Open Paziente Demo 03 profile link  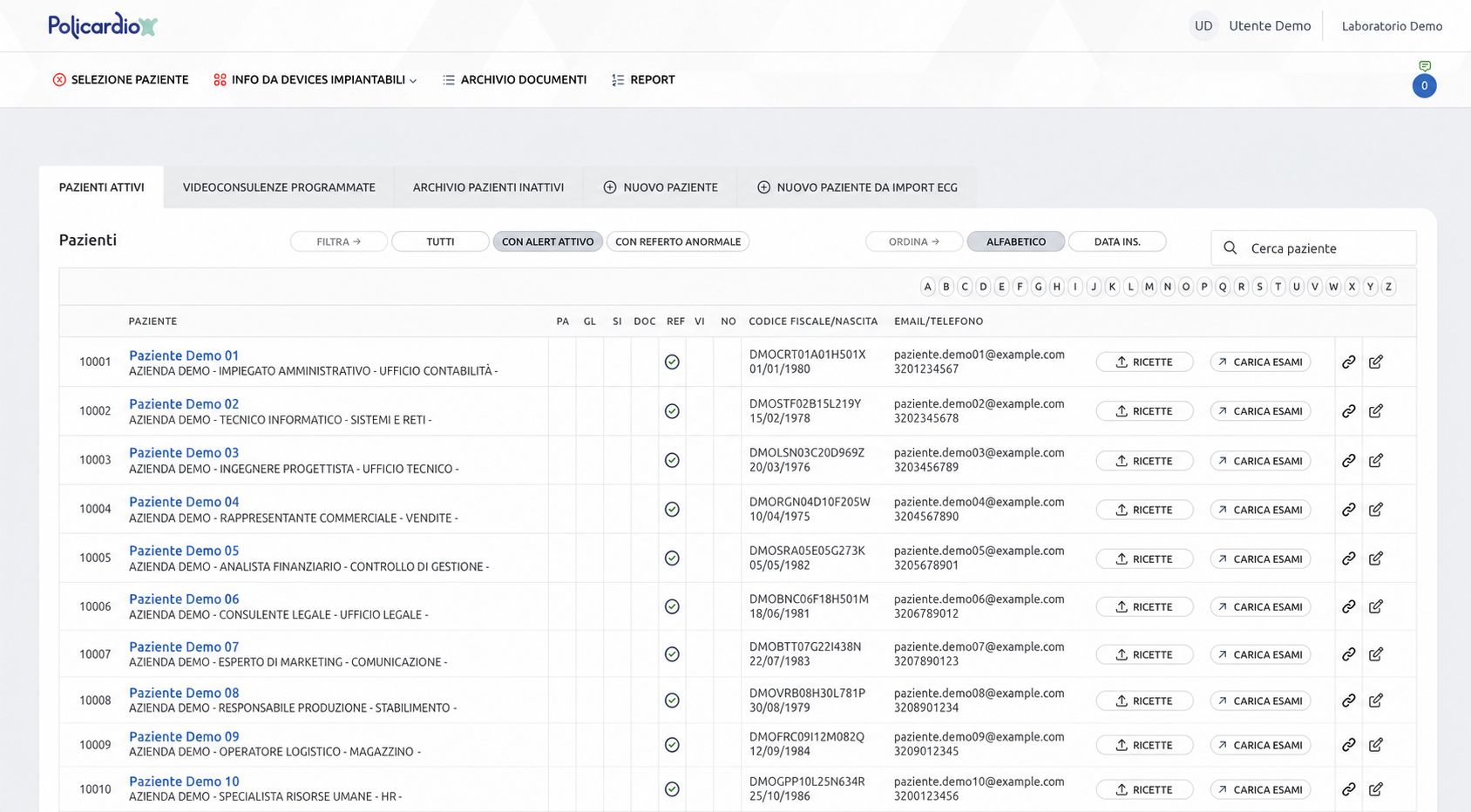click(184, 453)
